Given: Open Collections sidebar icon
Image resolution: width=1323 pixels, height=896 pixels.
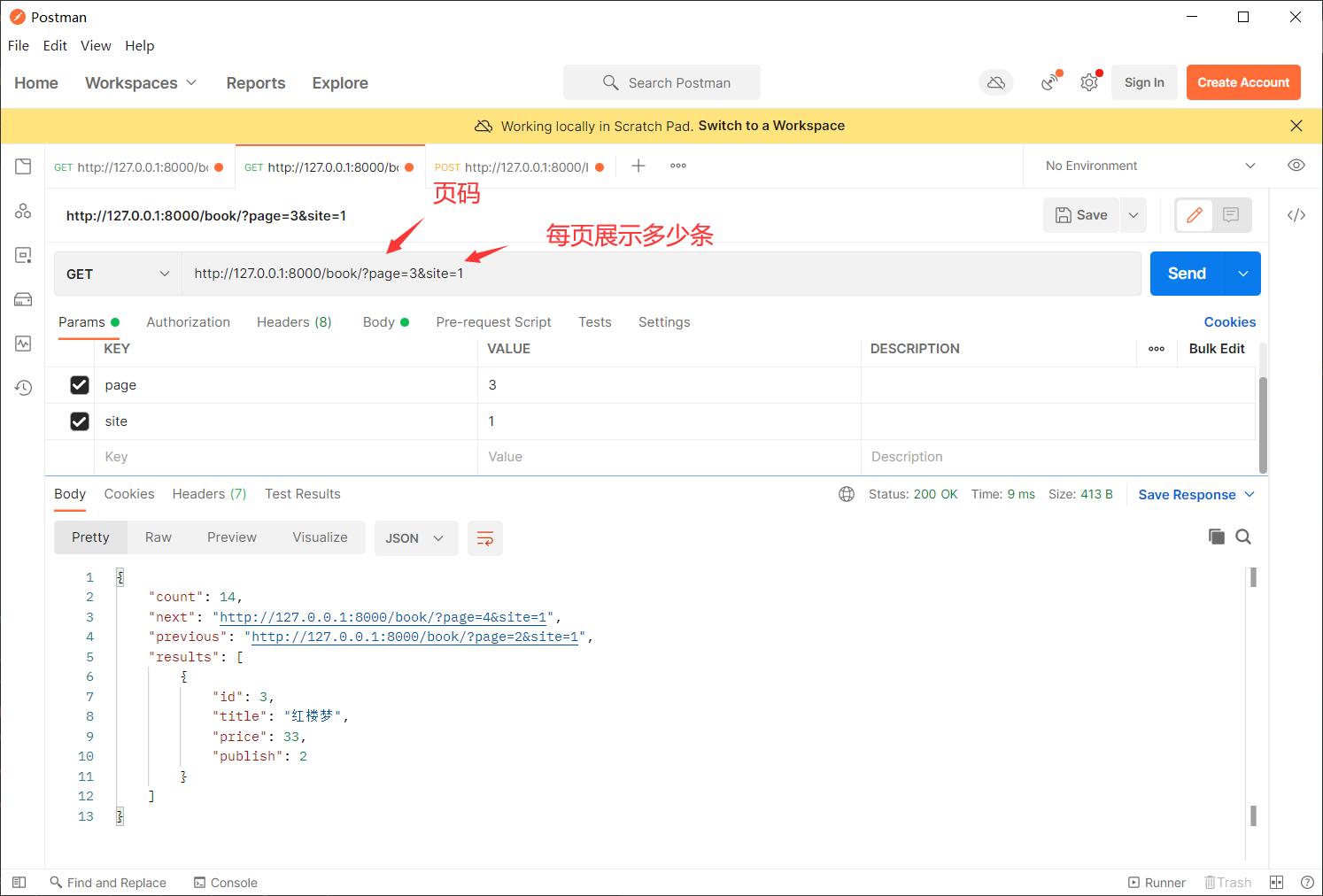Looking at the screenshot, I should tap(23, 166).
